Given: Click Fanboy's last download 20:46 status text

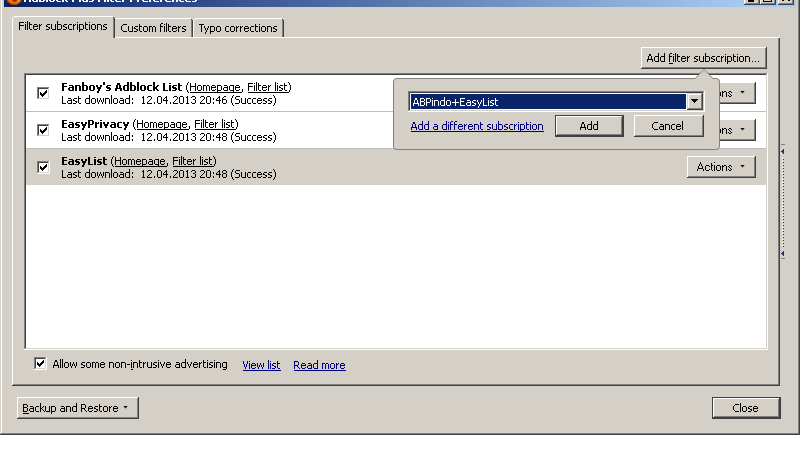Looking at the screenshot, I should (x=169, y=100).
